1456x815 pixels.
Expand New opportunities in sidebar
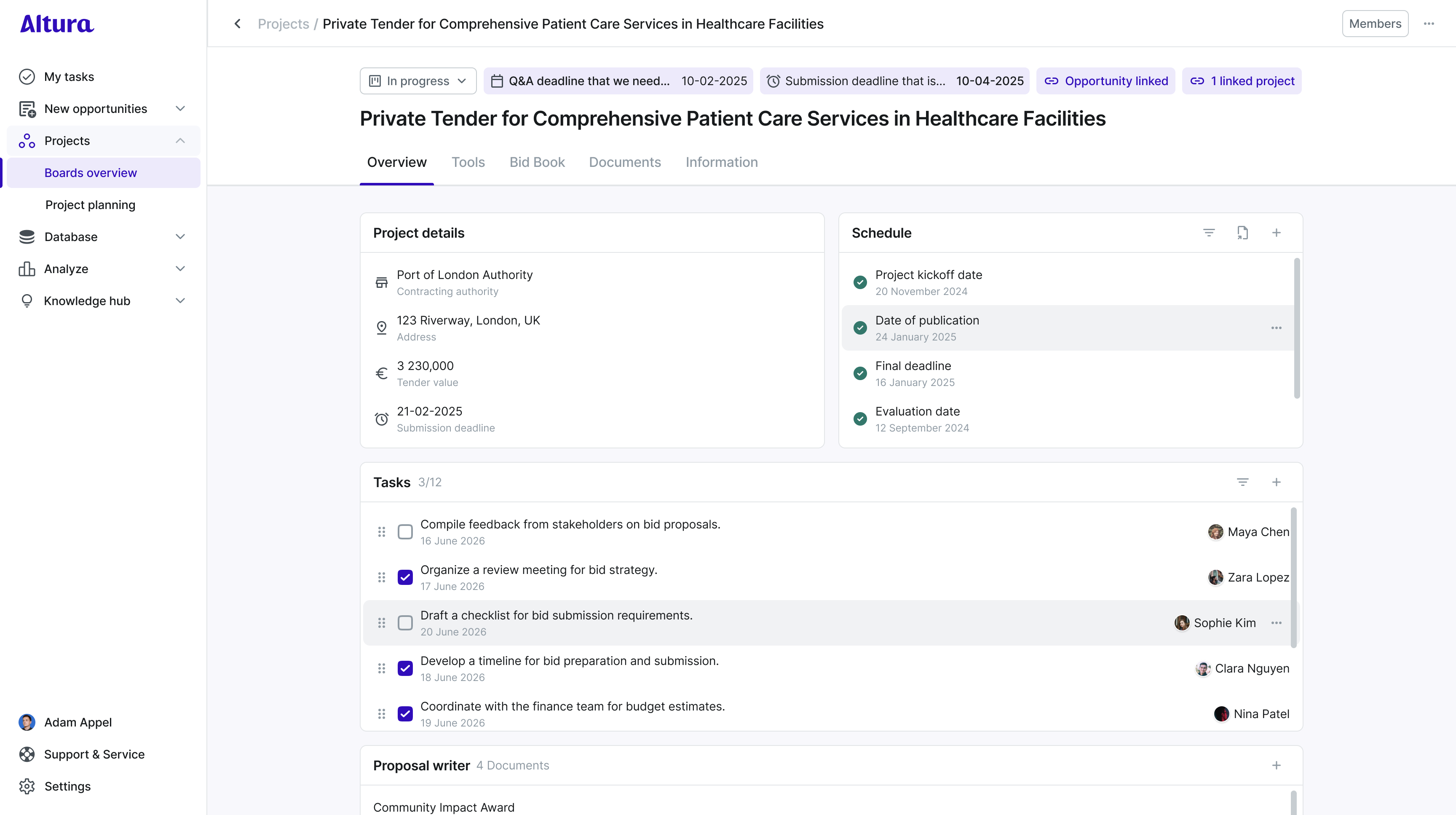[x=180, y=109]
